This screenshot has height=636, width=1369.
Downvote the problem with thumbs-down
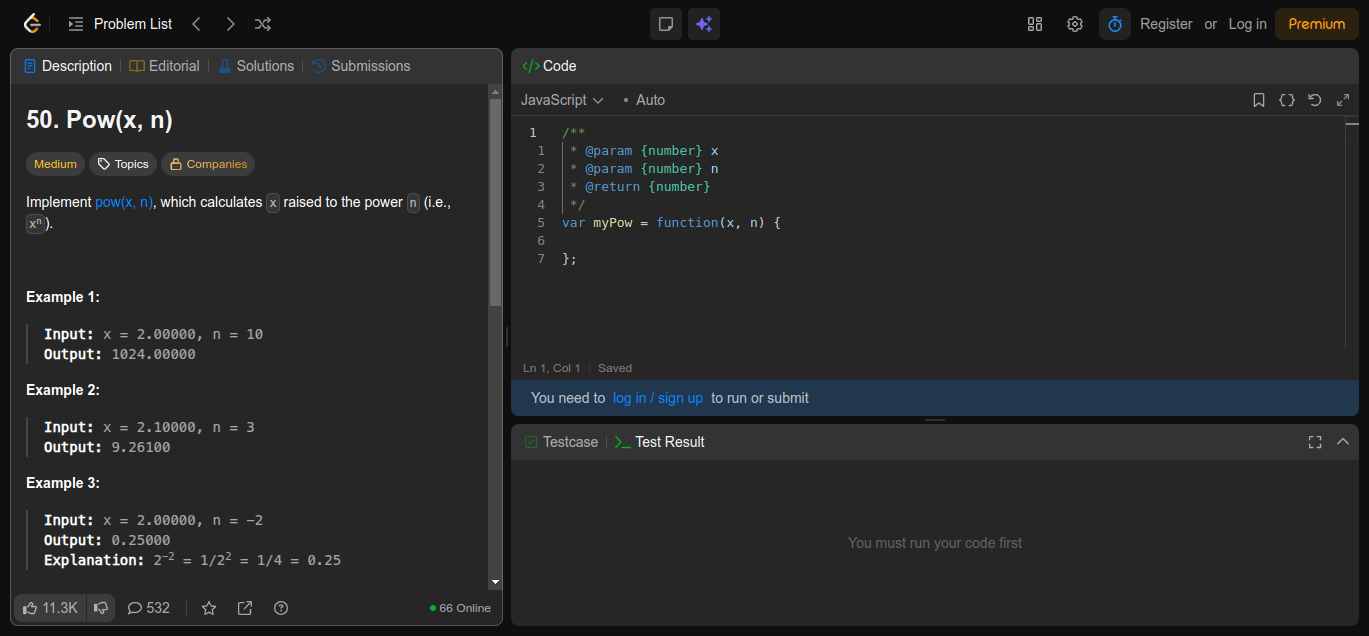coord(101,608)
